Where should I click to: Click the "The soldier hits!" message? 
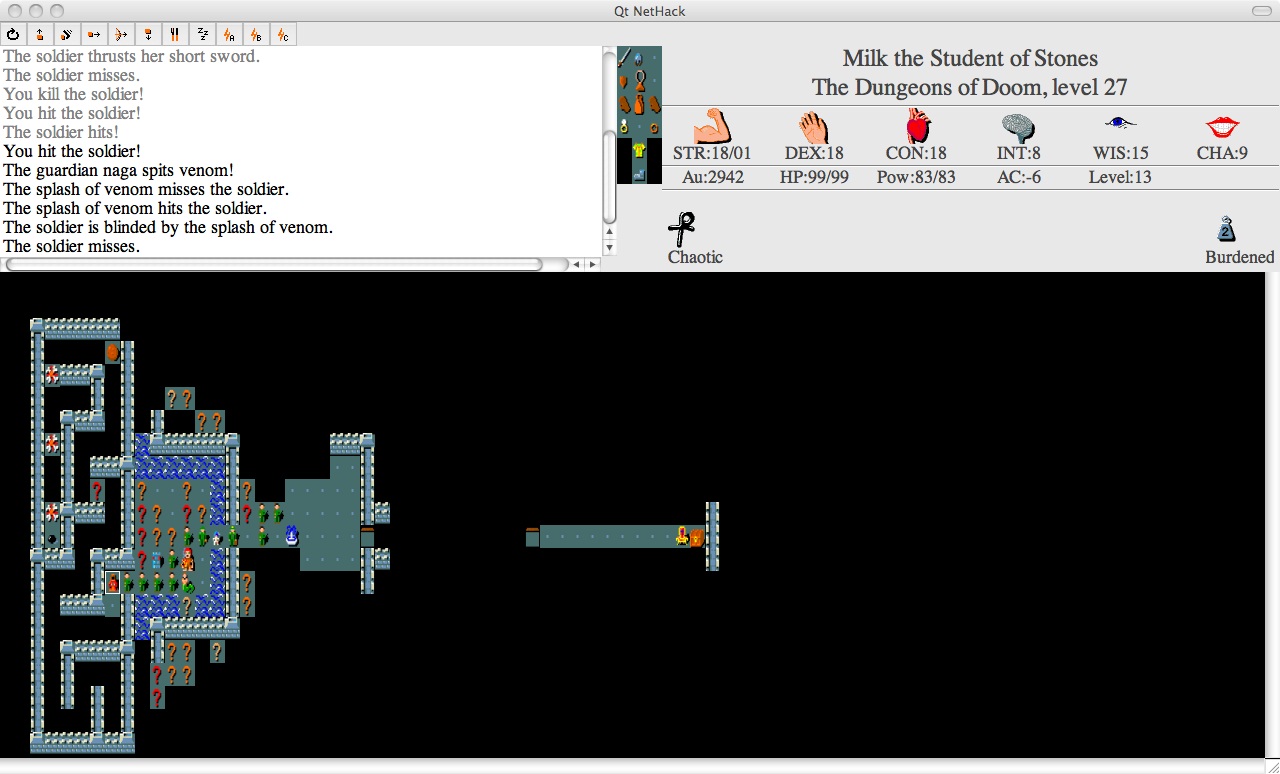[61, 132]
